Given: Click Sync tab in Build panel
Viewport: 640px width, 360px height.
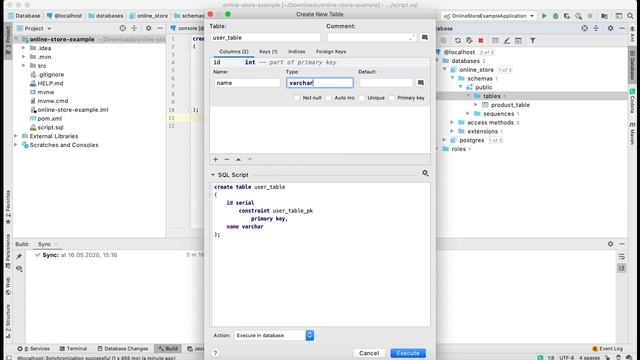Looking at the screenshot, I should [44, 244].
